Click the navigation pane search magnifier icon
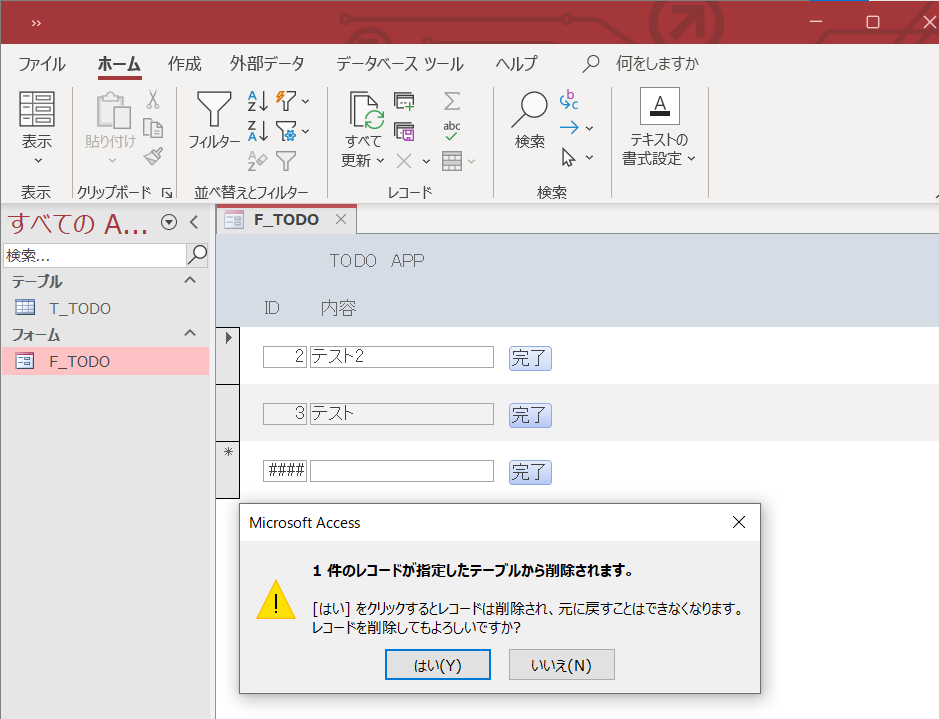 click(197, 254)
